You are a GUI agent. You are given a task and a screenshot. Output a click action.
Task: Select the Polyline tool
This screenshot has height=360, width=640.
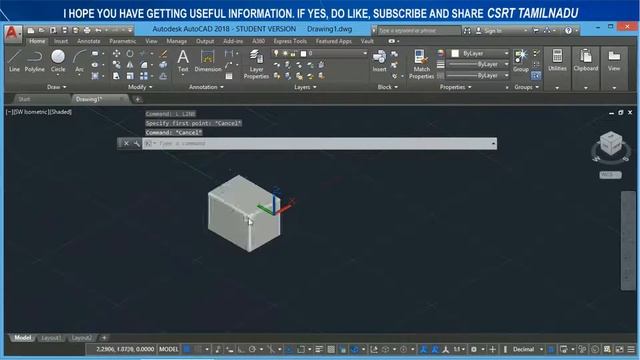coord(35,61)
